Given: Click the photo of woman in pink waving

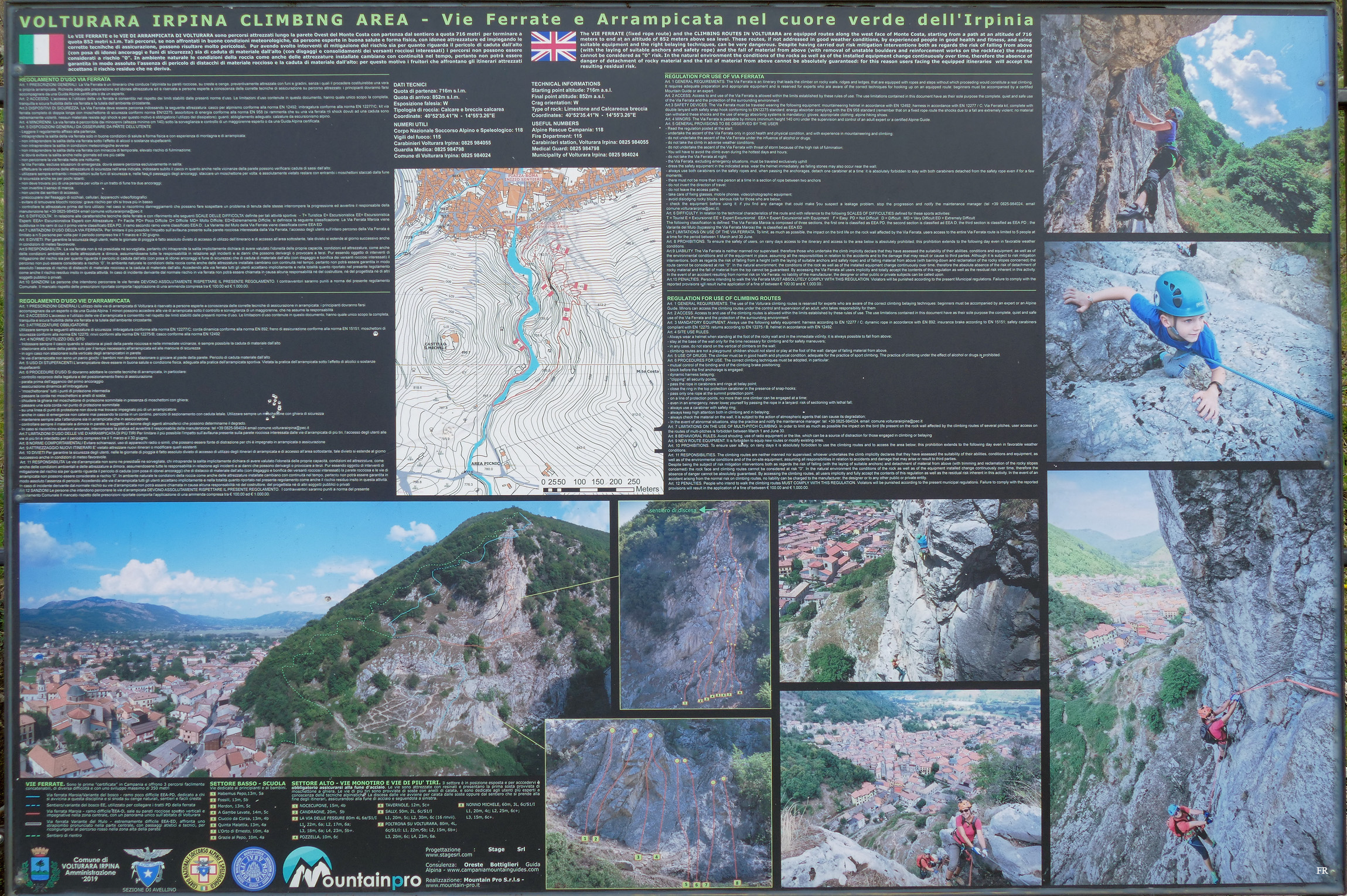Looking at the screenshot, I should point(910,788).
